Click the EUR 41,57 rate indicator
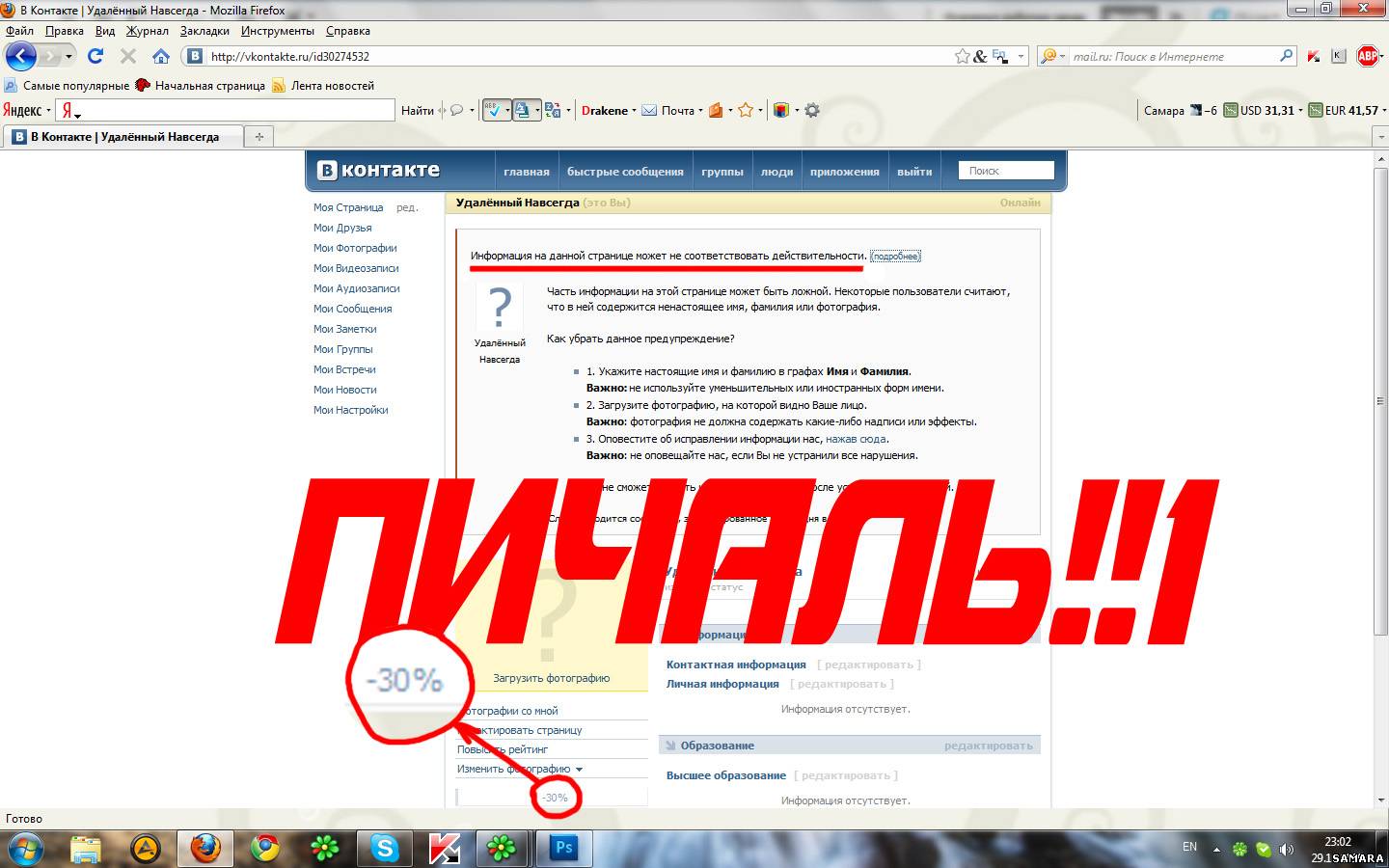This screenshot has height=868, width=1389. click(1345, 110)
